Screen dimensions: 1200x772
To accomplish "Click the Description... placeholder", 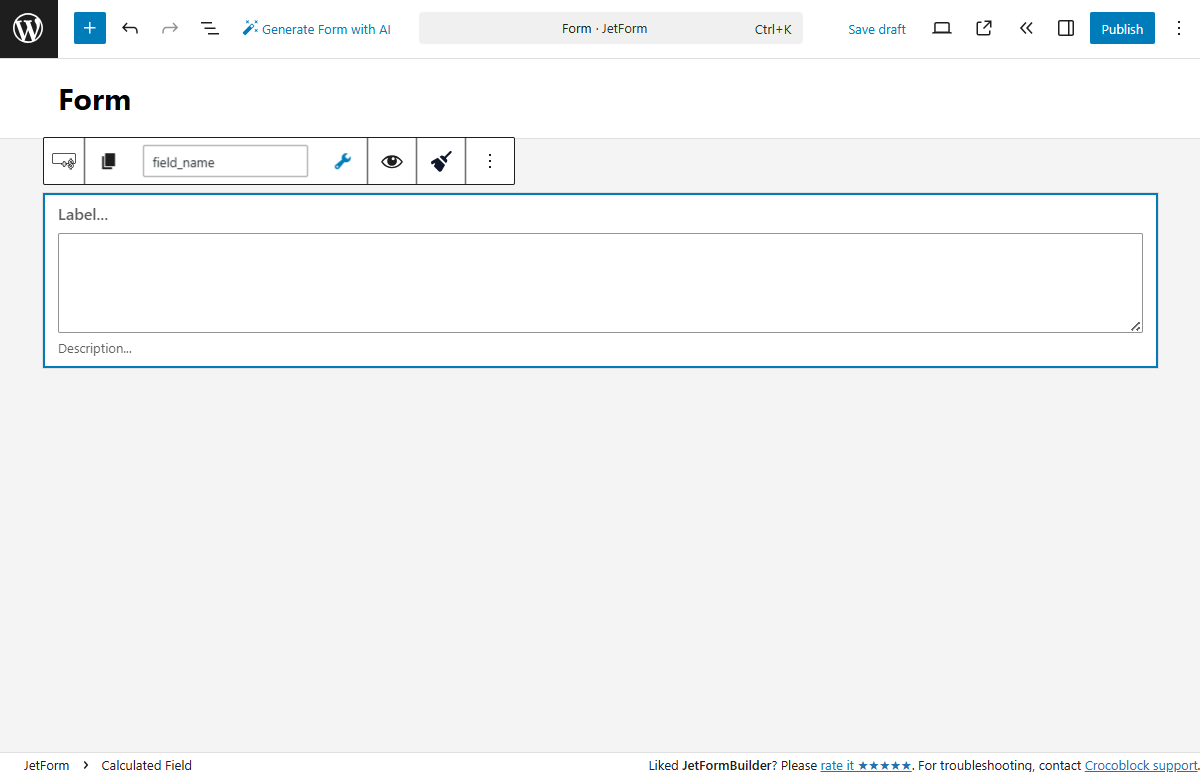I will (95, 348).
